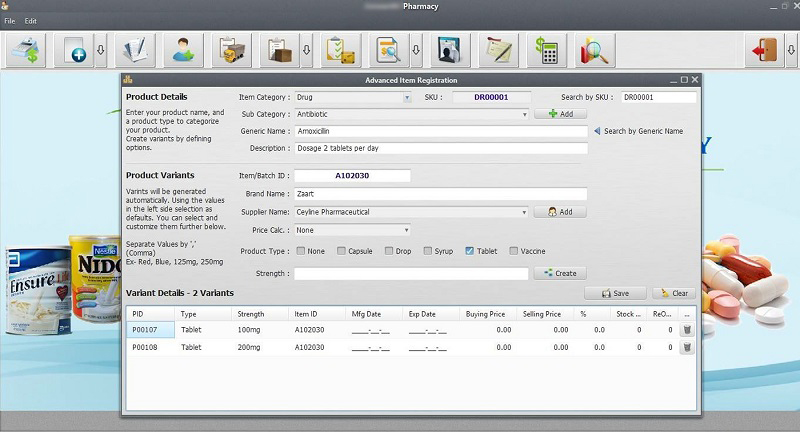
Task: Click the chart magnifier reports icon
Action: pyautogui.click(x=595, y=50)
